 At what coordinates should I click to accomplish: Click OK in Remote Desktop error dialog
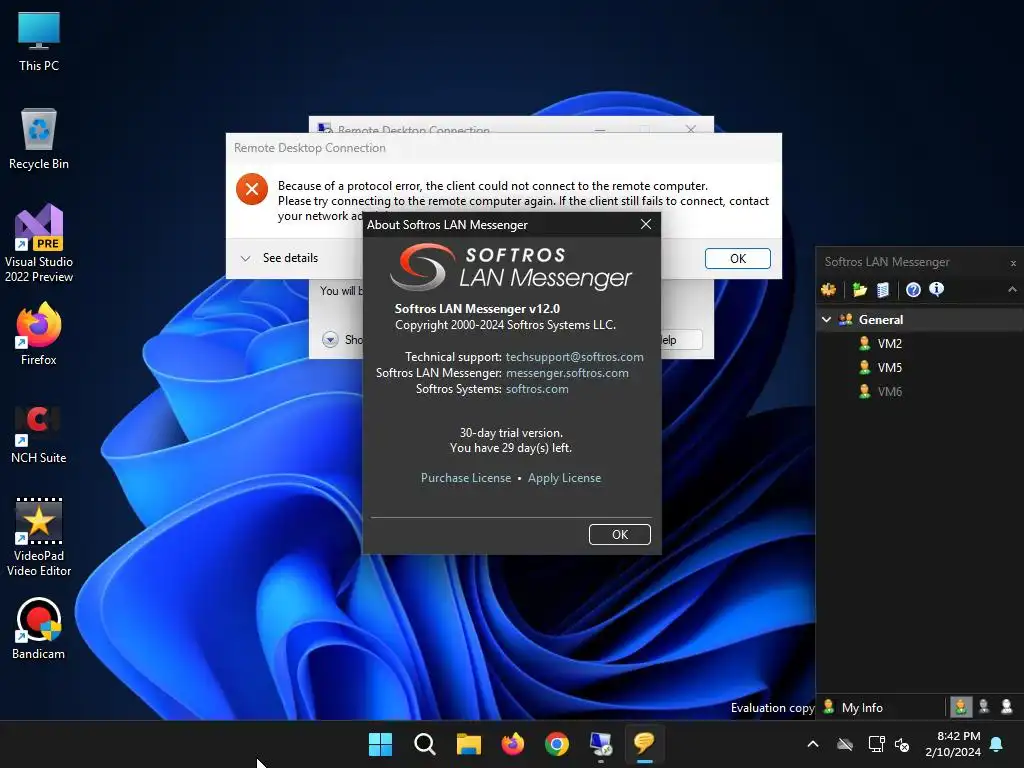point(737,259)
